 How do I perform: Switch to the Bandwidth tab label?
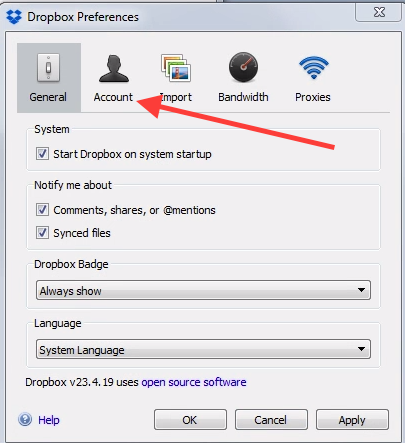pos(243,97)
